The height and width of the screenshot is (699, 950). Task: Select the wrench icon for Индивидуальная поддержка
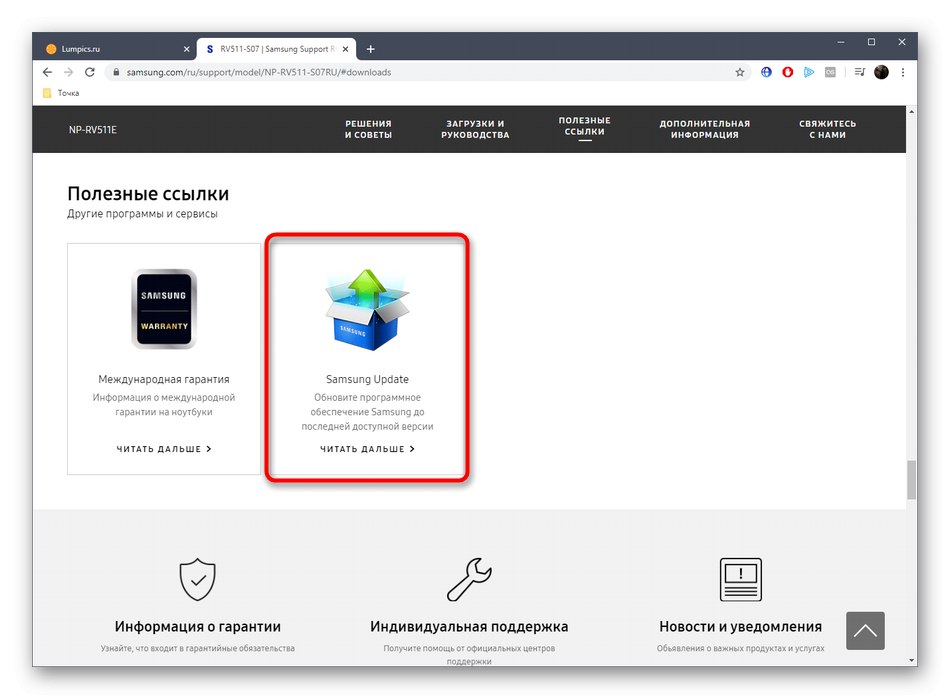coord(468,579)
